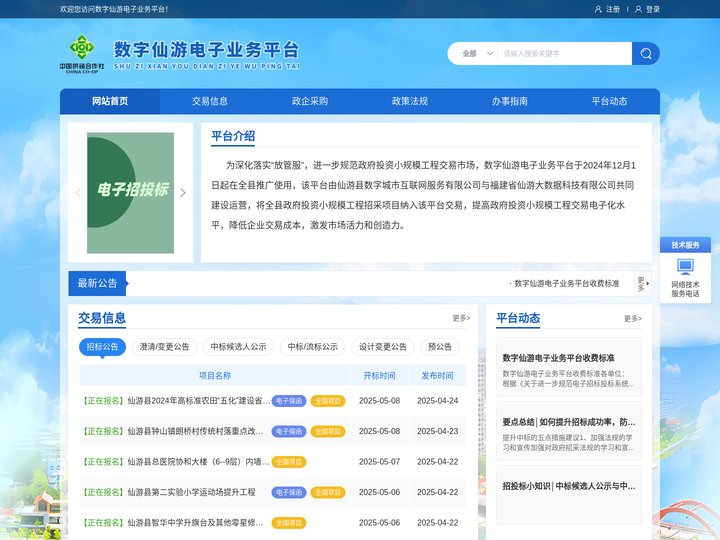Click 电子保函 badge on 高标准农田 row
Image resolution: width=720 pixels, height=540 pixels.
pos(289,401)
